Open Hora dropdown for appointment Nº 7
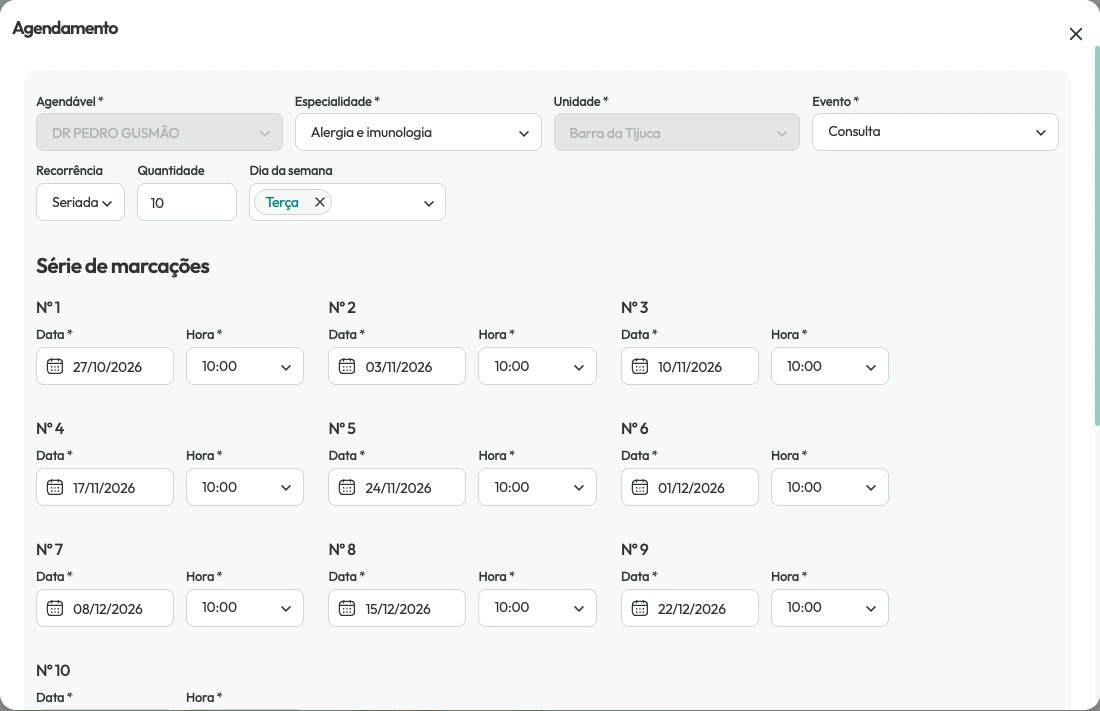 click(245, 608)
